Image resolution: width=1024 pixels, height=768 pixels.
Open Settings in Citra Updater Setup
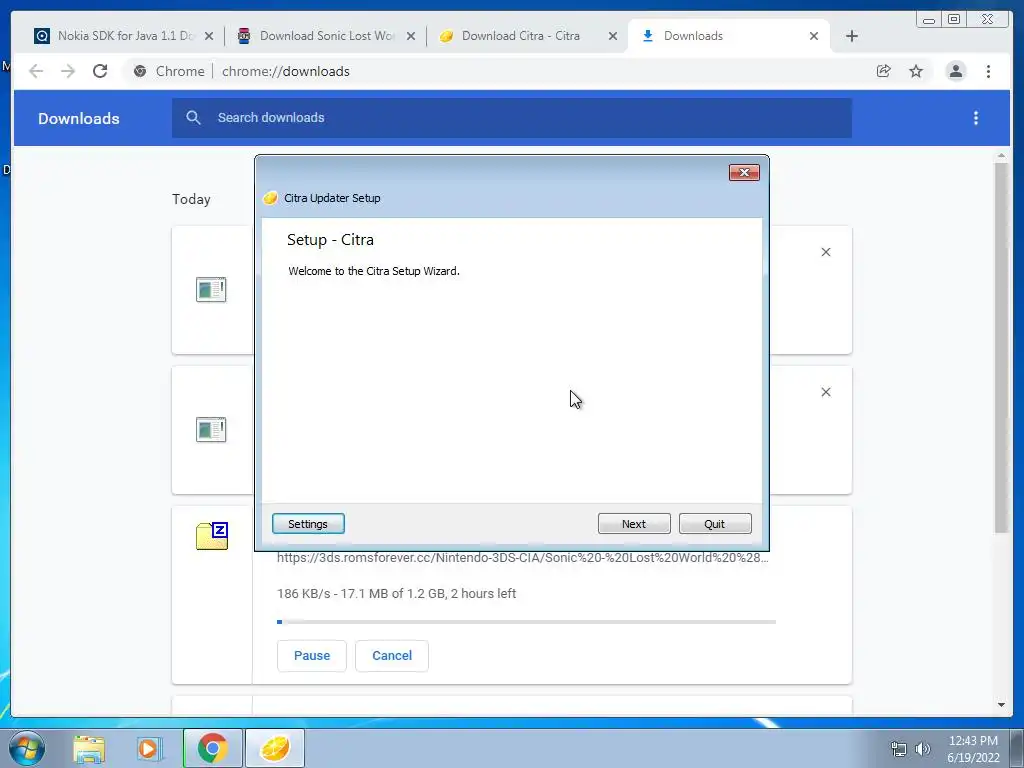308,524
